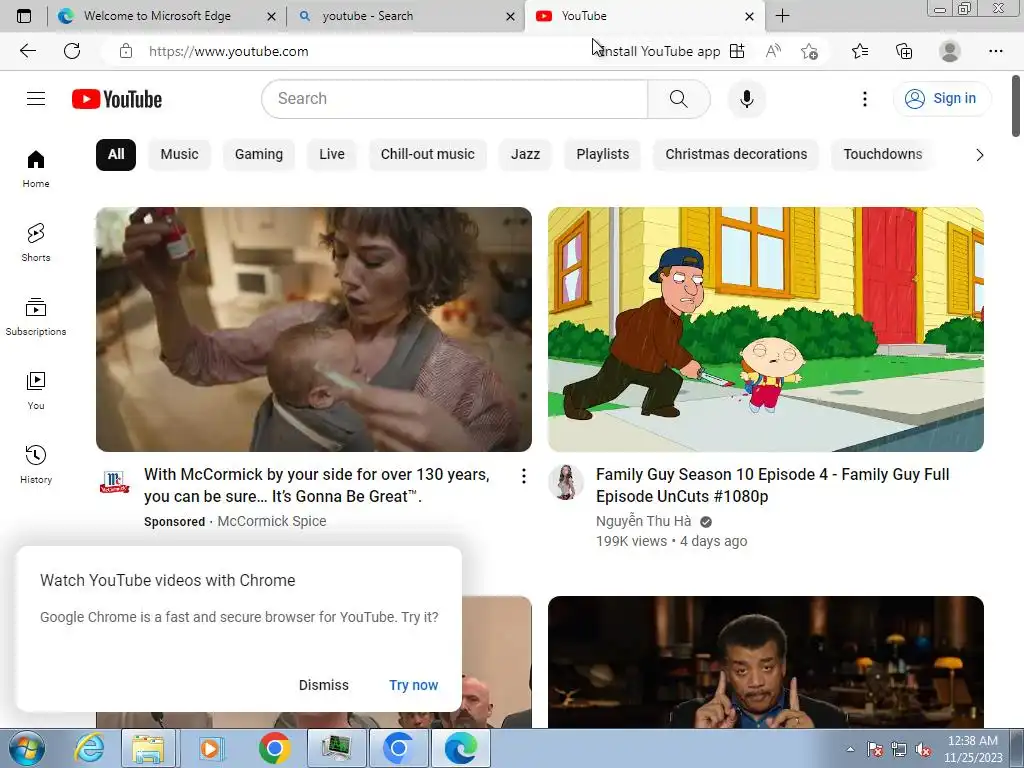The image size is (1024, 768).
Task: Open the Family Guy video thumbnail
Action: [765, 329]
